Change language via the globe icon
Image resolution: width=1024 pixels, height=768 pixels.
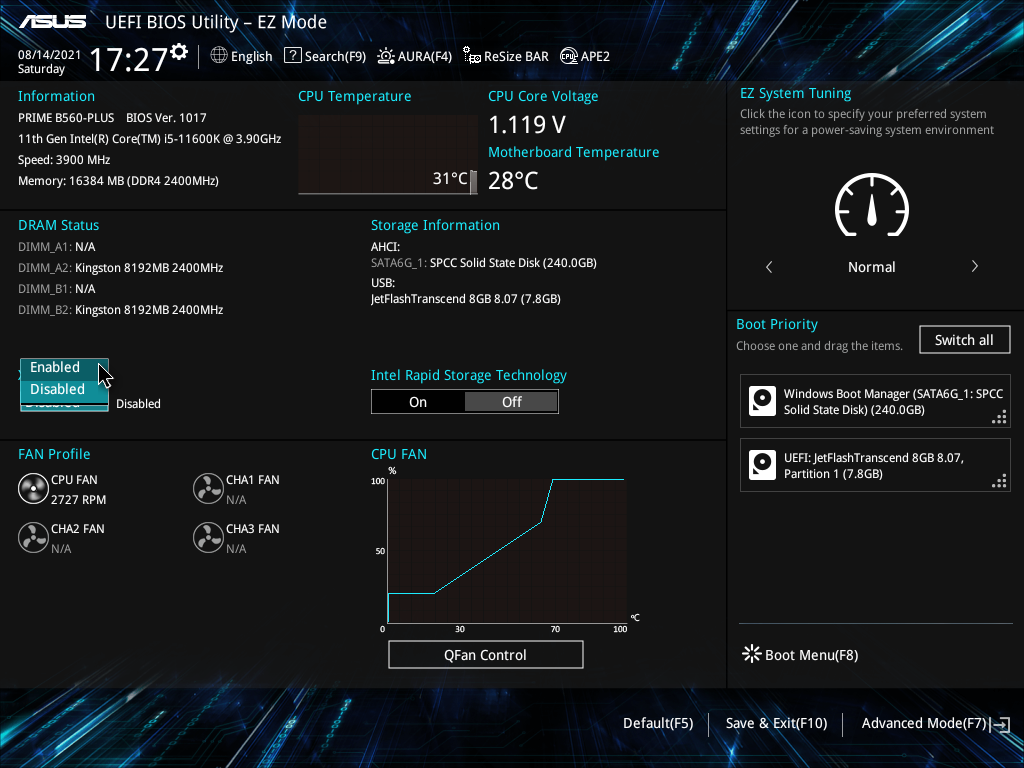point(219,56)
